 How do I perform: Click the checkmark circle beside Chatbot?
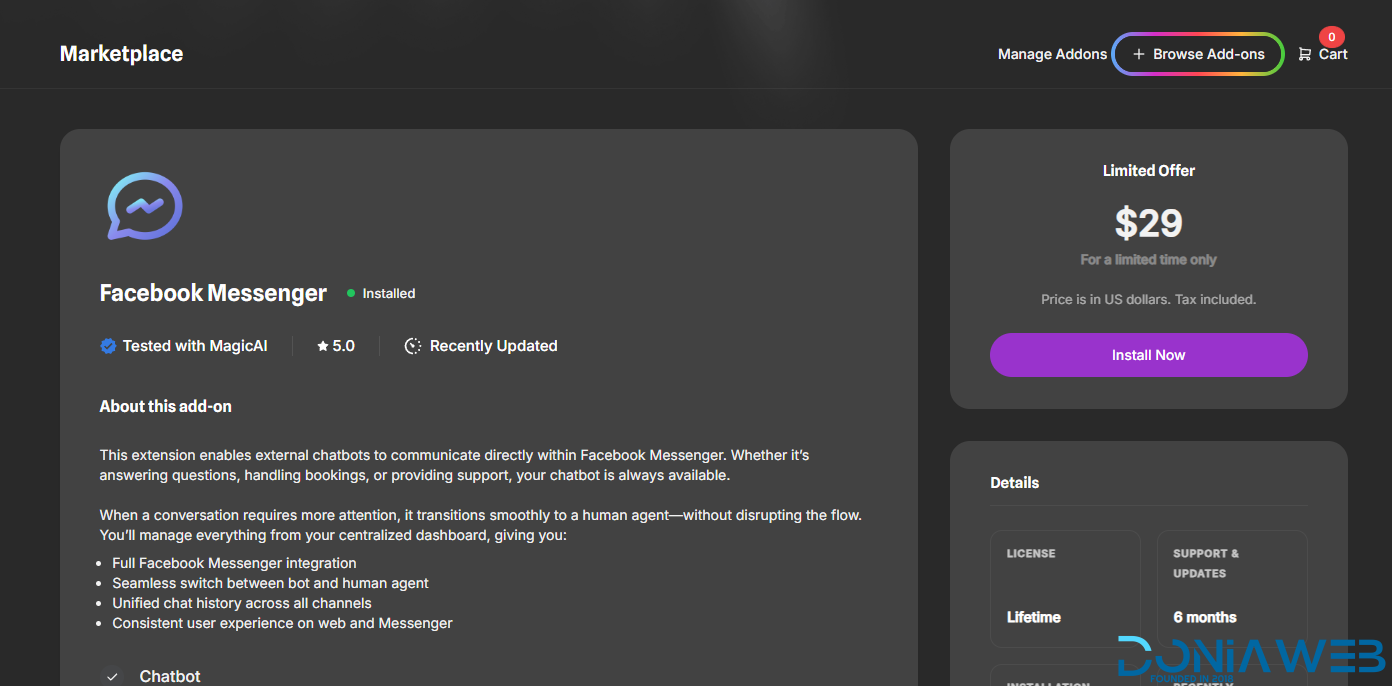(x=112, y=676)
